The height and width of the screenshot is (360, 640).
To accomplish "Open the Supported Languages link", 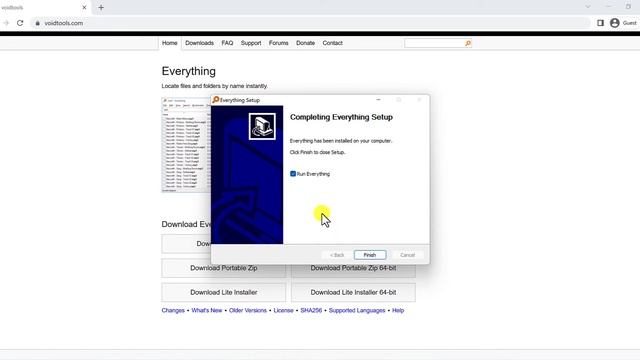I will pyautogui.click(x=357, y=310).
